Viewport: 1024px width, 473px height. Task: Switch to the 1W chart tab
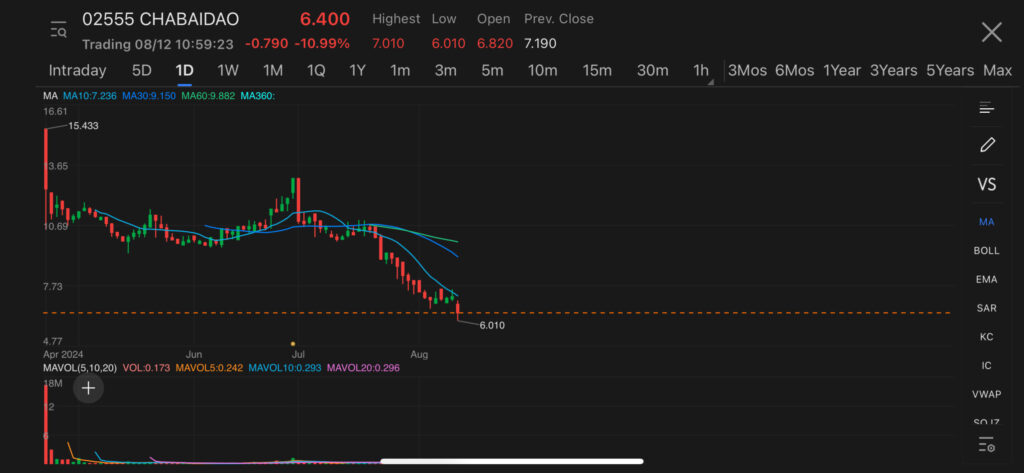point(228,71)
